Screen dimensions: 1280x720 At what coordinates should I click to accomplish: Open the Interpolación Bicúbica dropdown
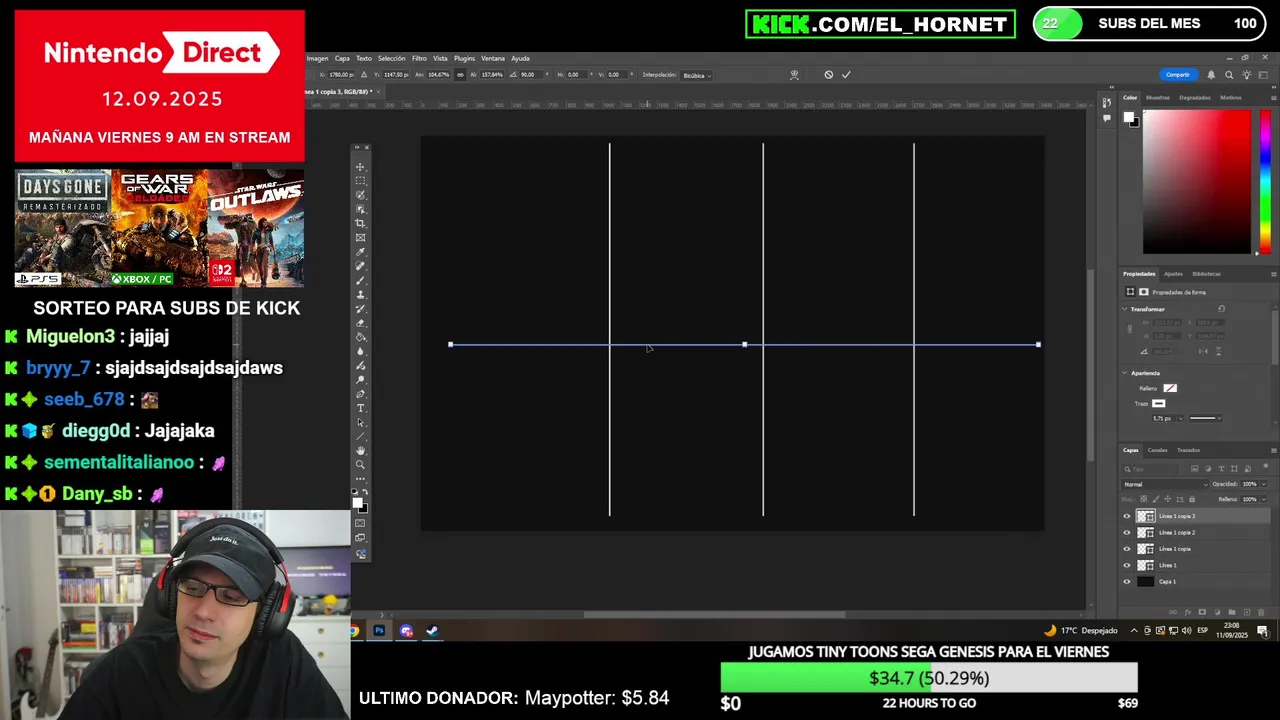point(694,75)
